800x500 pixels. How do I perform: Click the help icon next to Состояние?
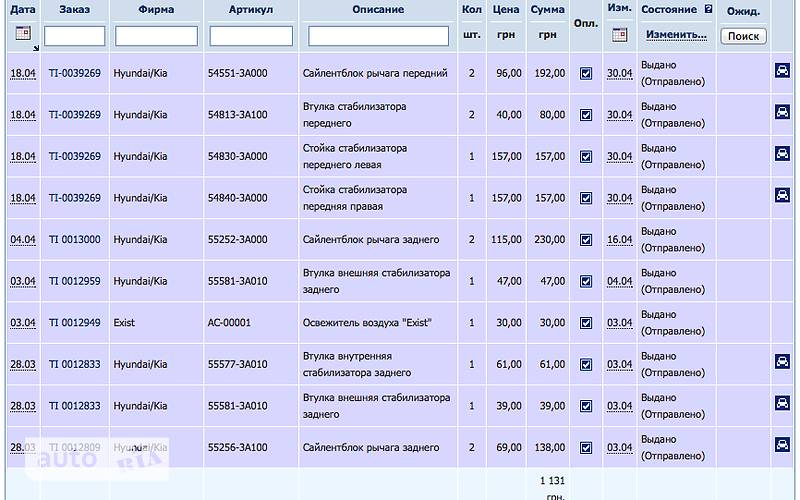click(709, 9)
